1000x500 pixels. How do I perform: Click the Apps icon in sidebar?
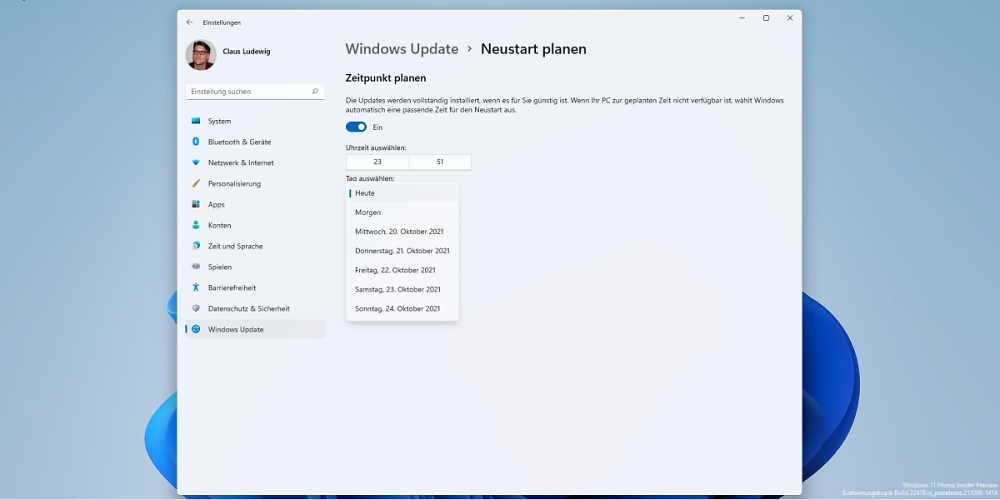pyautogui.click(x=196, y=204)
